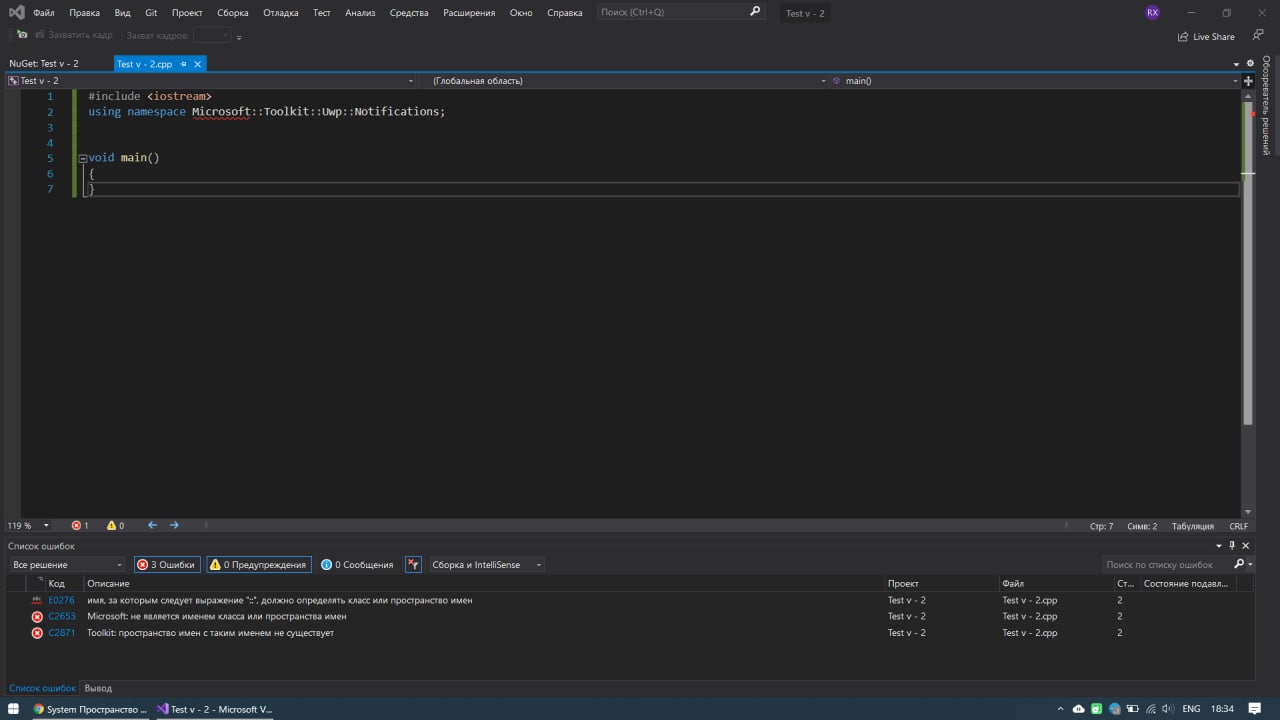Open the Правка menu
Screen dimensions: 1280x720
(x=85, y=13)
